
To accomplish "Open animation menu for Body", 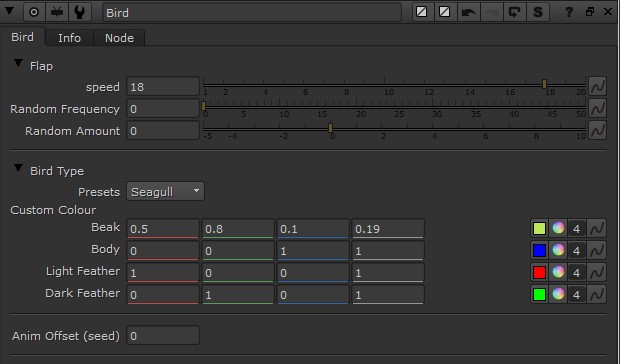I will [x=596, y=251].
